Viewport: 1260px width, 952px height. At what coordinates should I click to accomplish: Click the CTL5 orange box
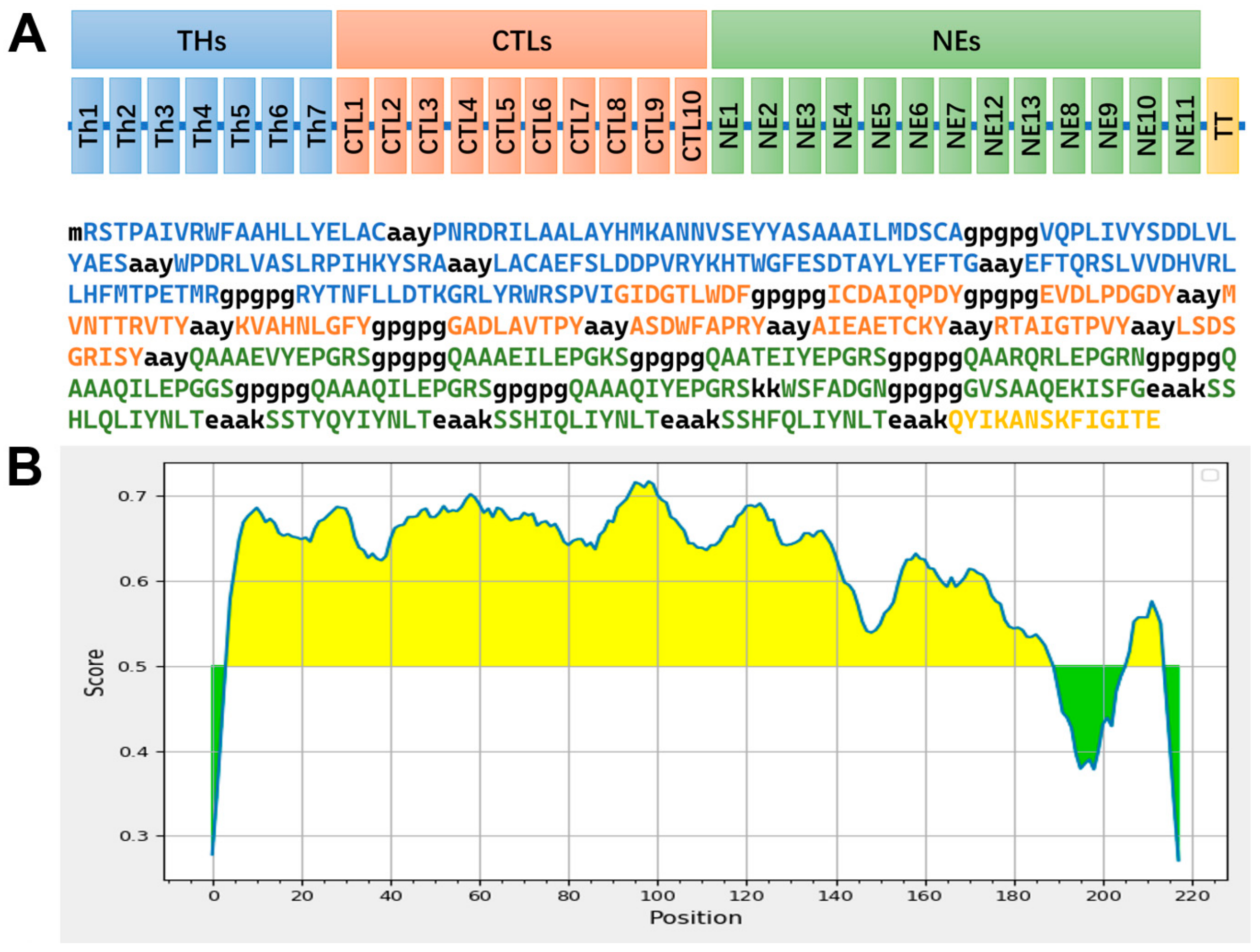coord(504,126)
